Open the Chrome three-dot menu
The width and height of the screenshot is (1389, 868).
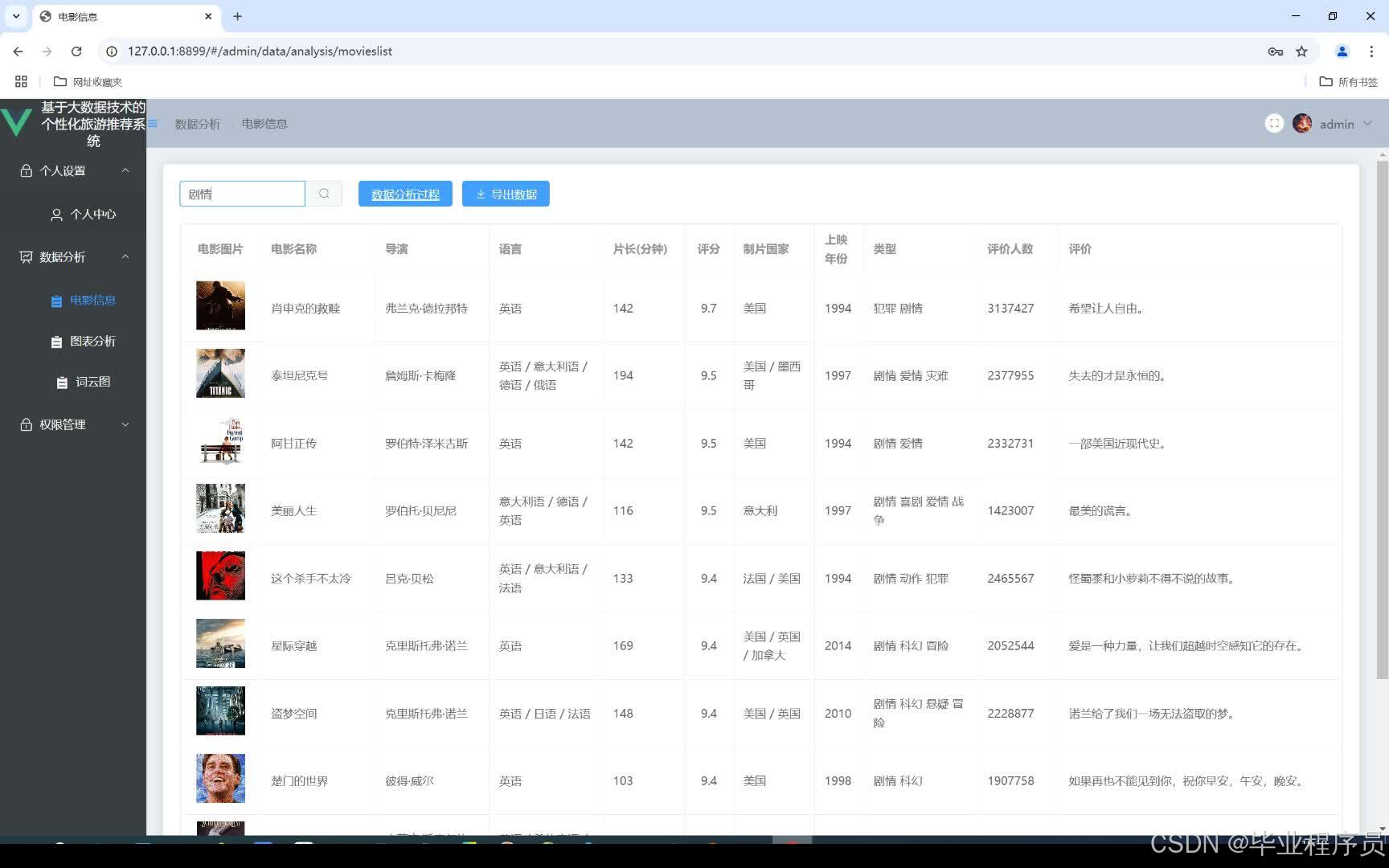click(1371, 51)
